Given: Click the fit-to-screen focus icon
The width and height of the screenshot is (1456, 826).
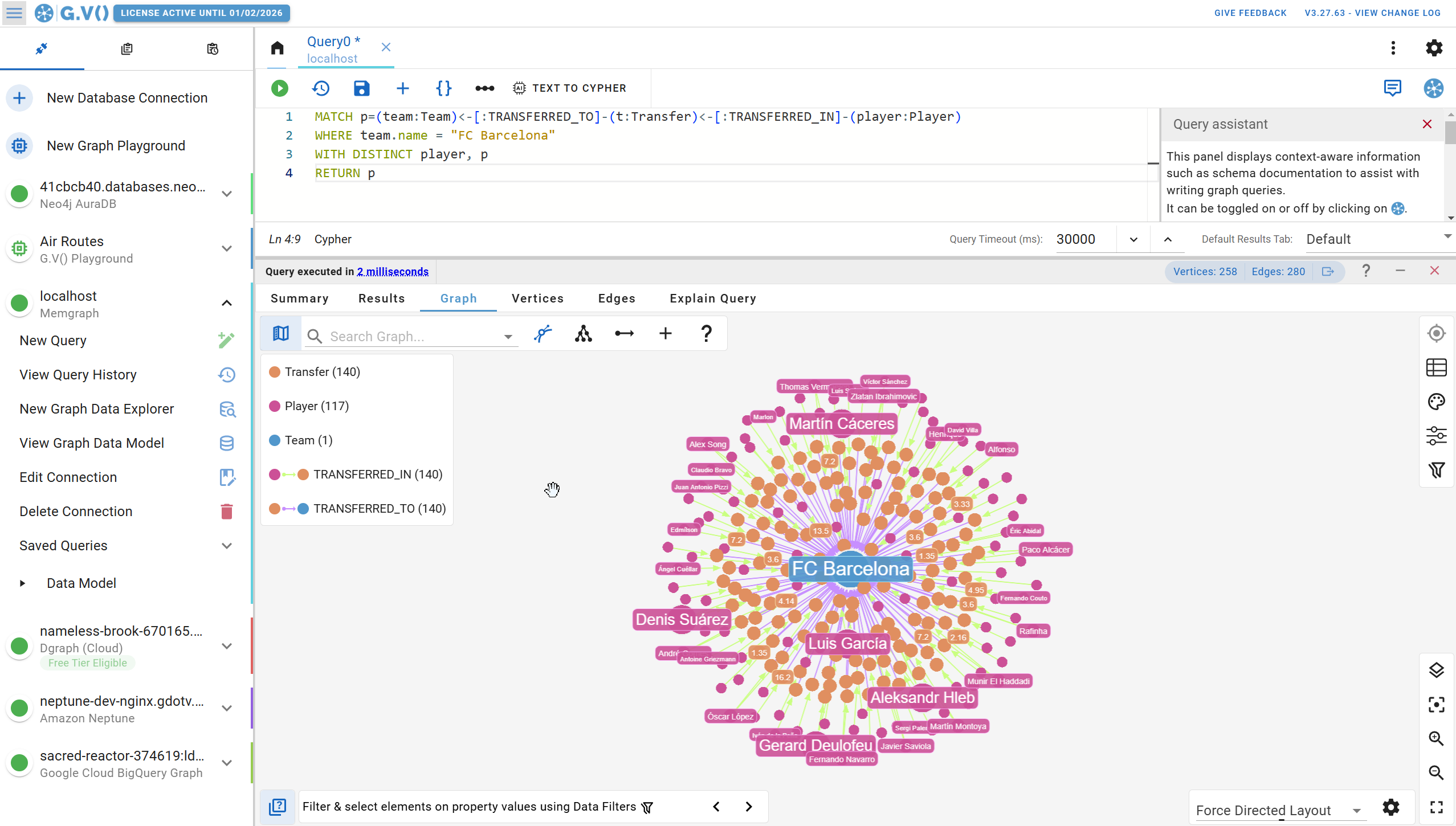Looking at the screenshot, I should click(x=1437, y=705).
